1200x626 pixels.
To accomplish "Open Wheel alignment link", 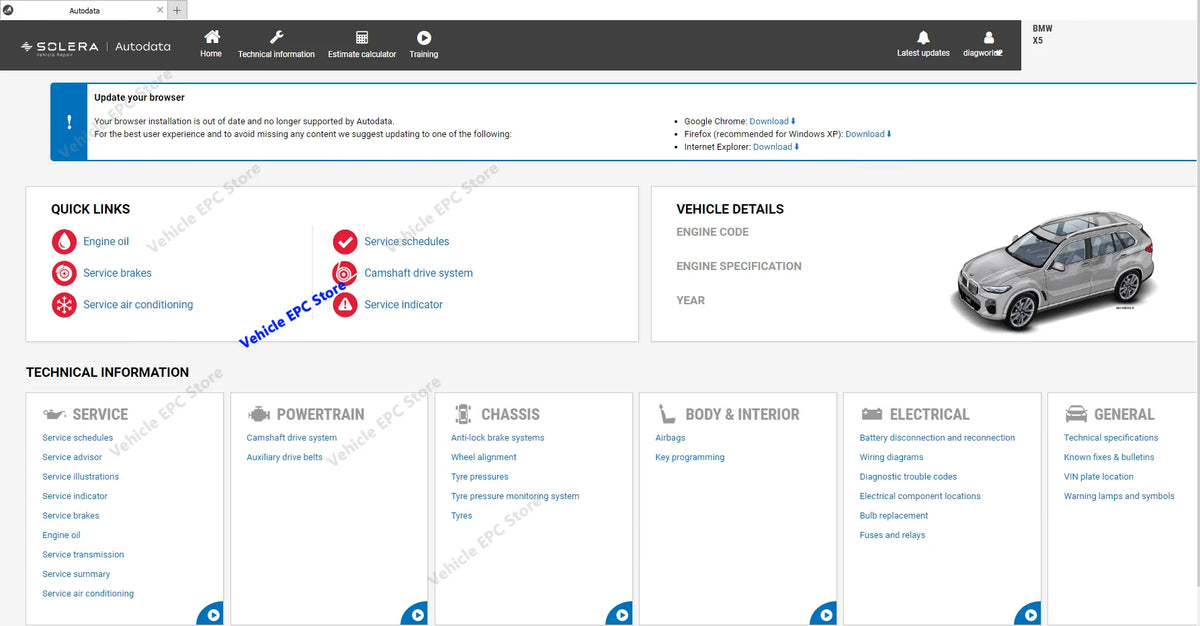I will pos(484,457).
